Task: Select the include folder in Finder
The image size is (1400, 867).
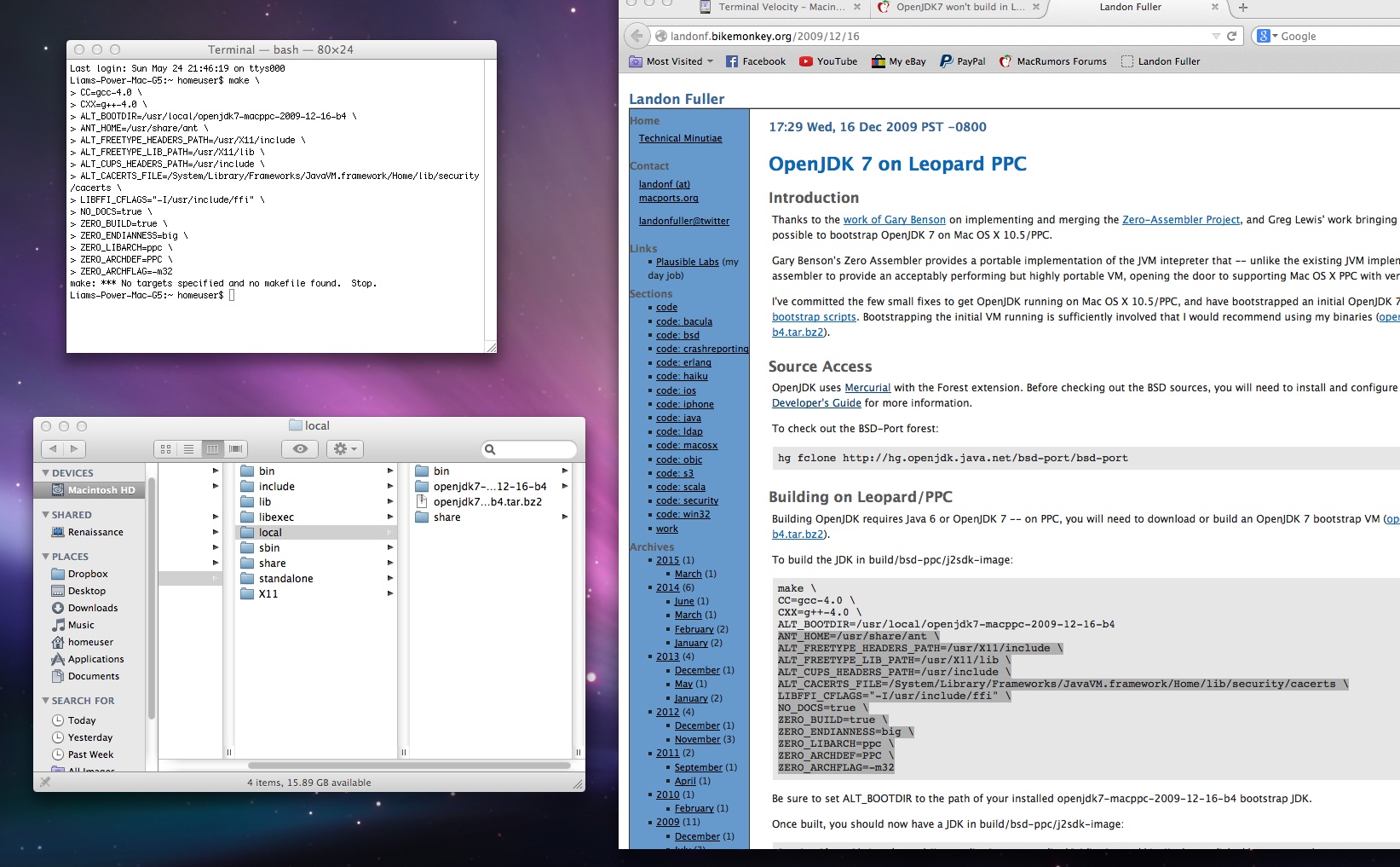Action: click(x=316, y=487)
